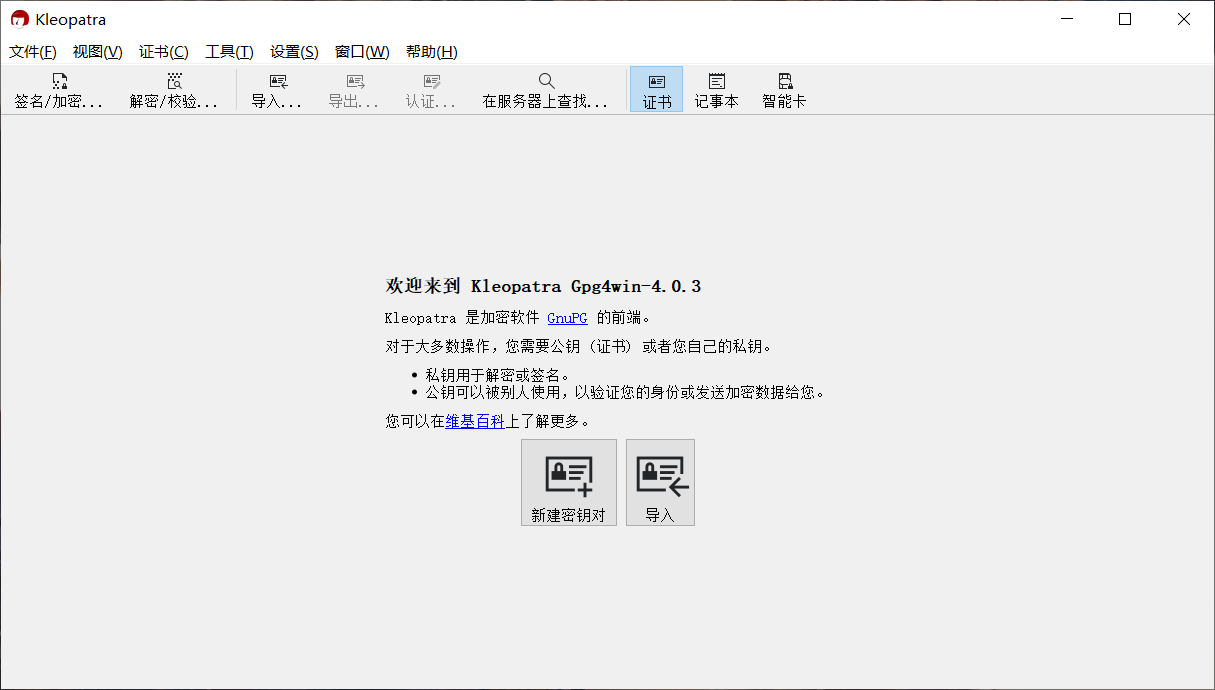Open the 签名/加密 tool

59,90
